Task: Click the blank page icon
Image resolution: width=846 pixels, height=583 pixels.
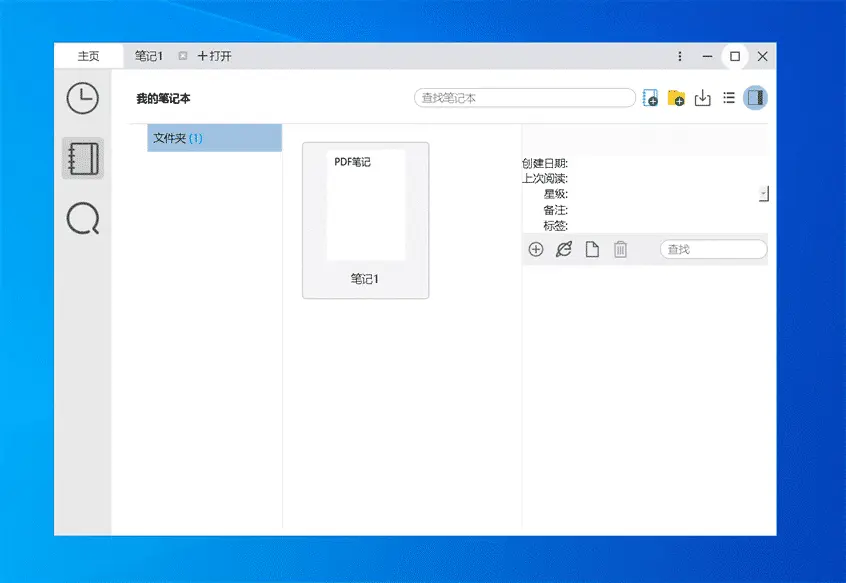Action: (x=592, y=249)
